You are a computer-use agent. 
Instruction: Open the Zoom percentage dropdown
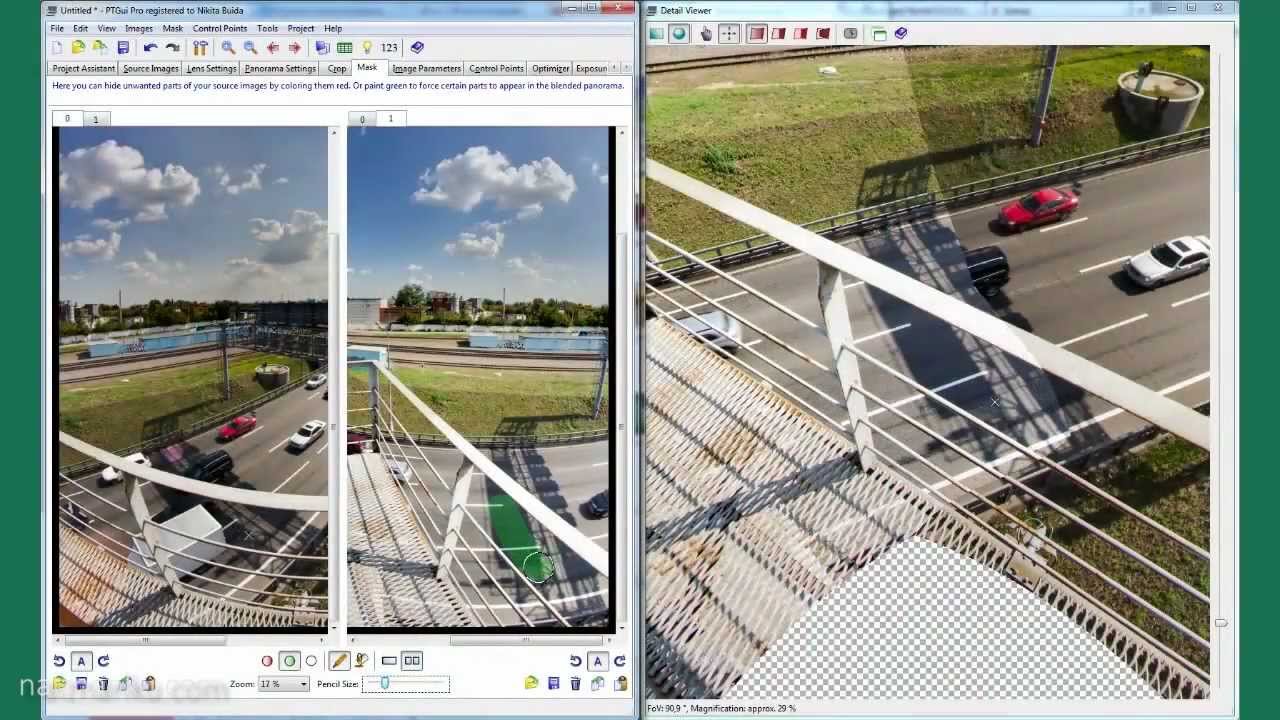pyautogui.click(x=284, y=684)
